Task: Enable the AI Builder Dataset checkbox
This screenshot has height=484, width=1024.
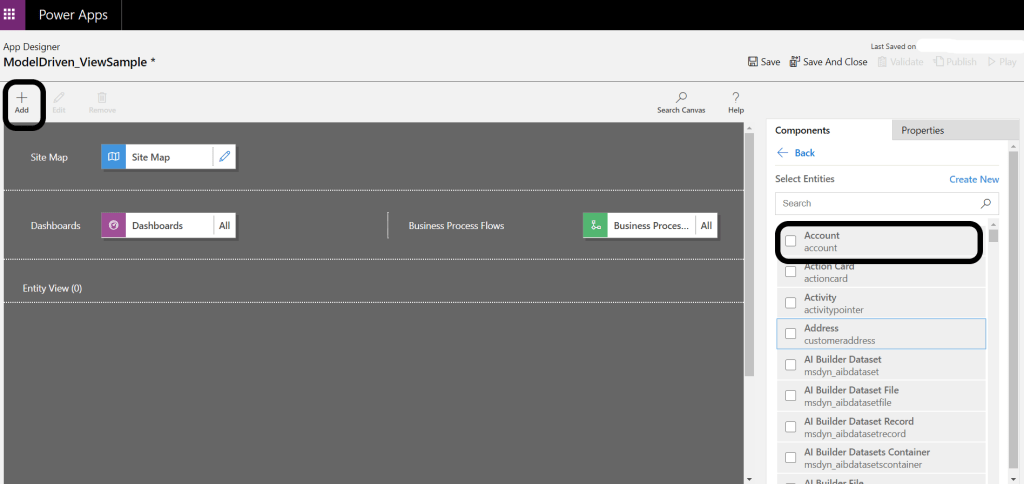Action: coord(791,365)
